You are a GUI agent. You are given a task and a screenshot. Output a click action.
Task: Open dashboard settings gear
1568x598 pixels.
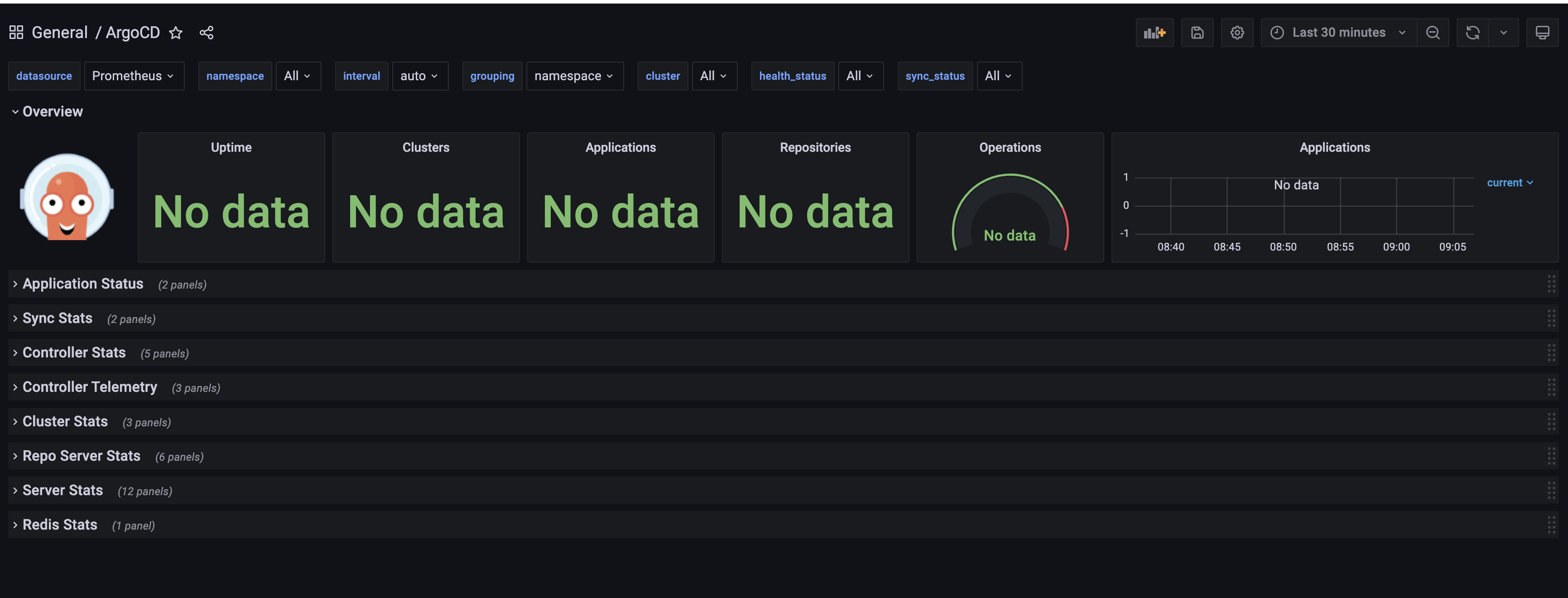click(x=1237, y=32)
